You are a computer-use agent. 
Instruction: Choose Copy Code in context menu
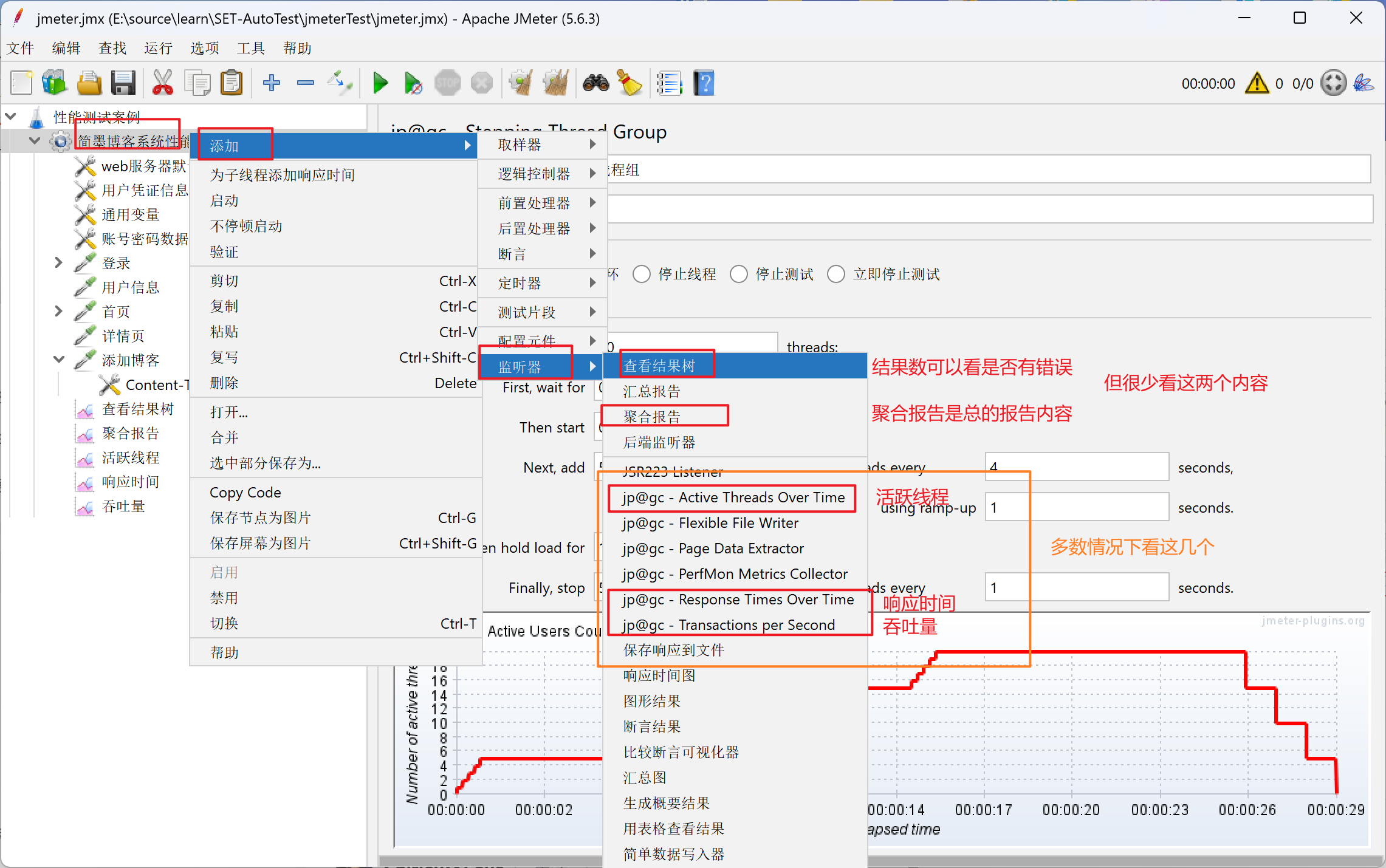(335, 493)
